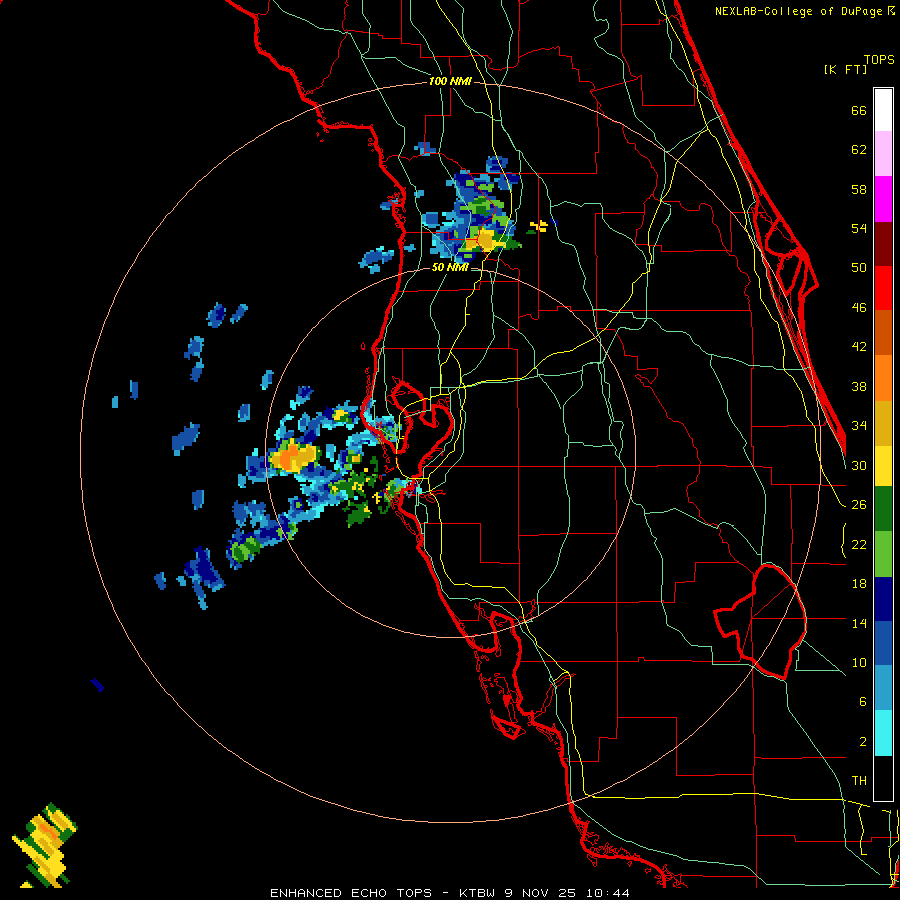Click the orange storm cell offshore west of Tampa Bay
900x900 pixels.
tap(293, 457)
